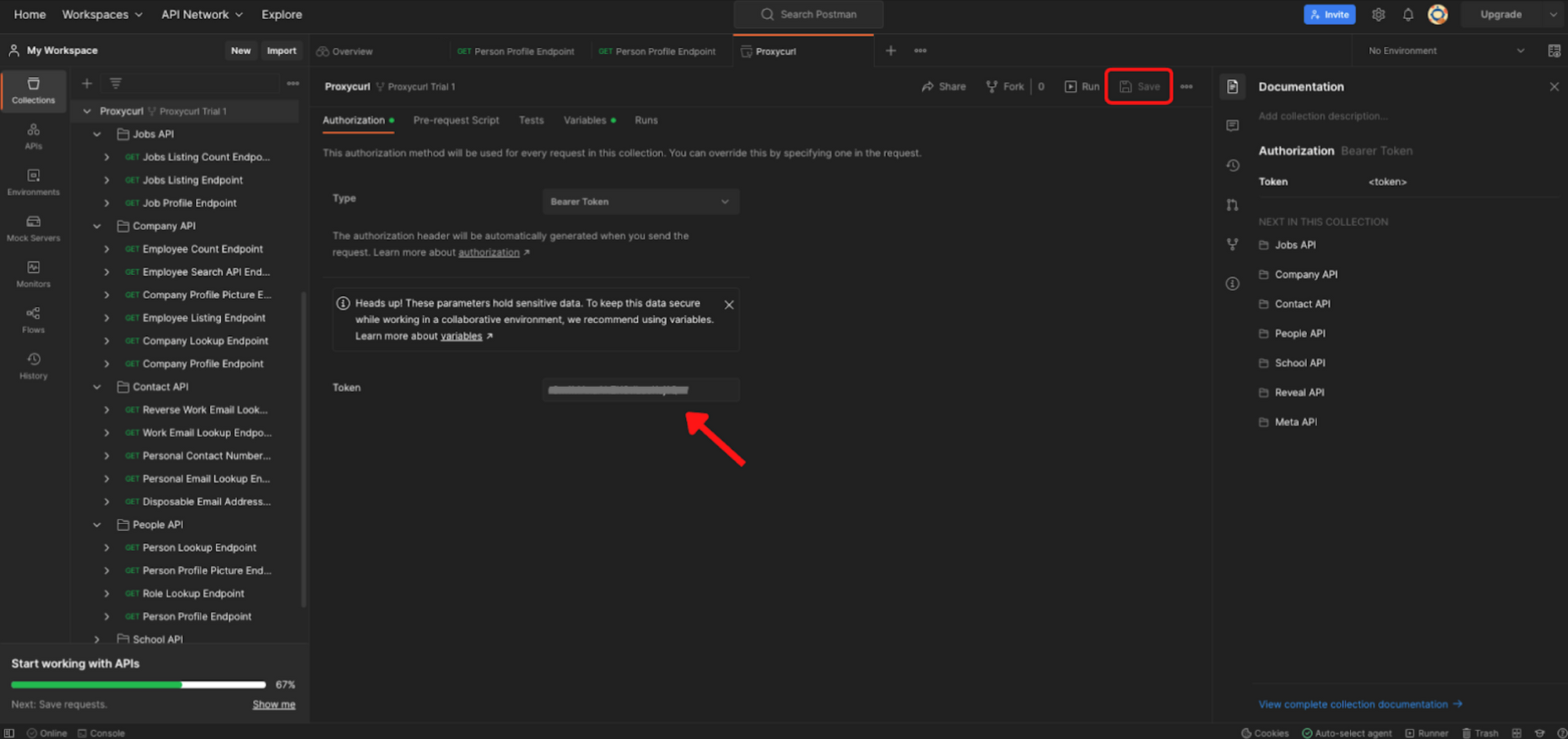The width and height of the screenshot is (1568, 739).
Task: Open Cookies in status bar
Action: coord(1265,733)
